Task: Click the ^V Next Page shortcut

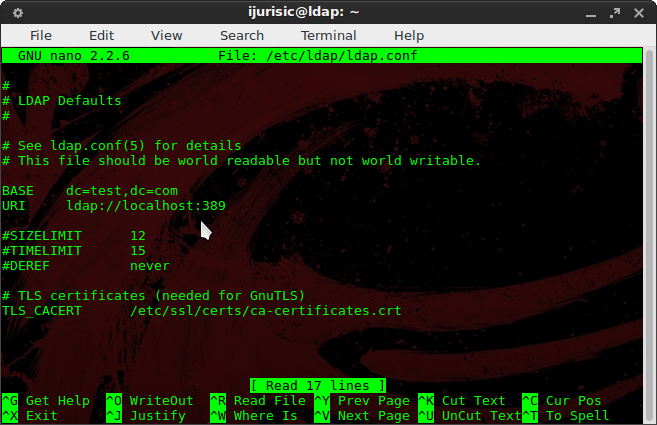Action: (362, 416)
